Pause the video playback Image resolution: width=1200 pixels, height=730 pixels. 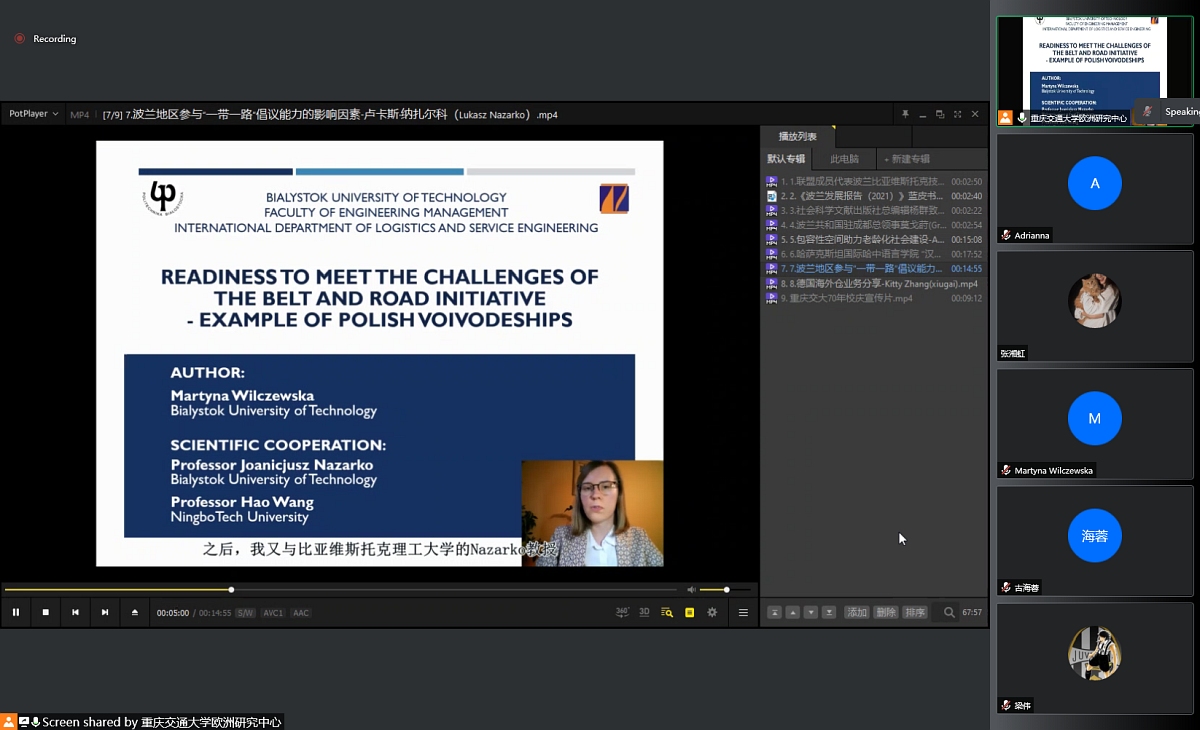click(x=16, y=612)
